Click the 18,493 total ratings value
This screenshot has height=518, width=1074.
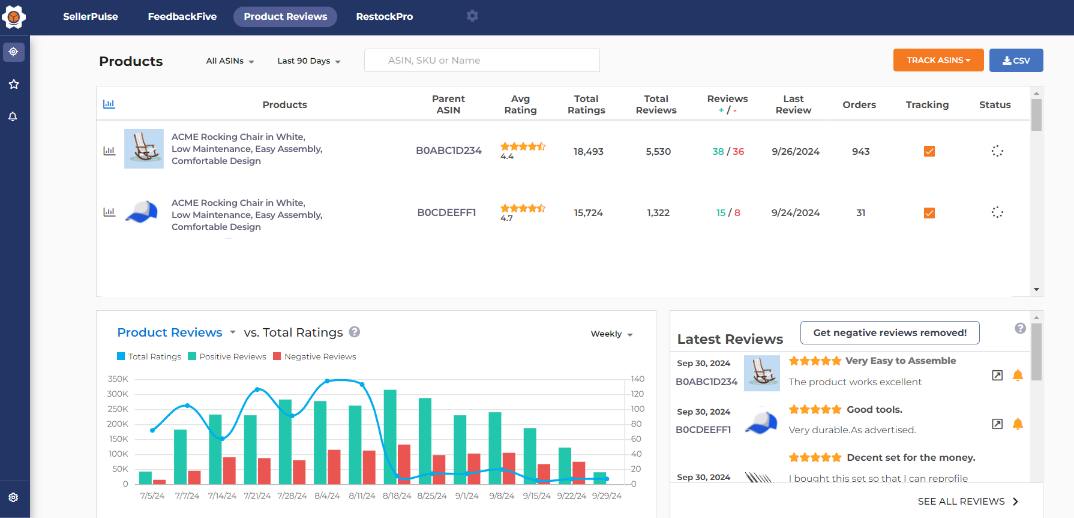pos(588,151)
